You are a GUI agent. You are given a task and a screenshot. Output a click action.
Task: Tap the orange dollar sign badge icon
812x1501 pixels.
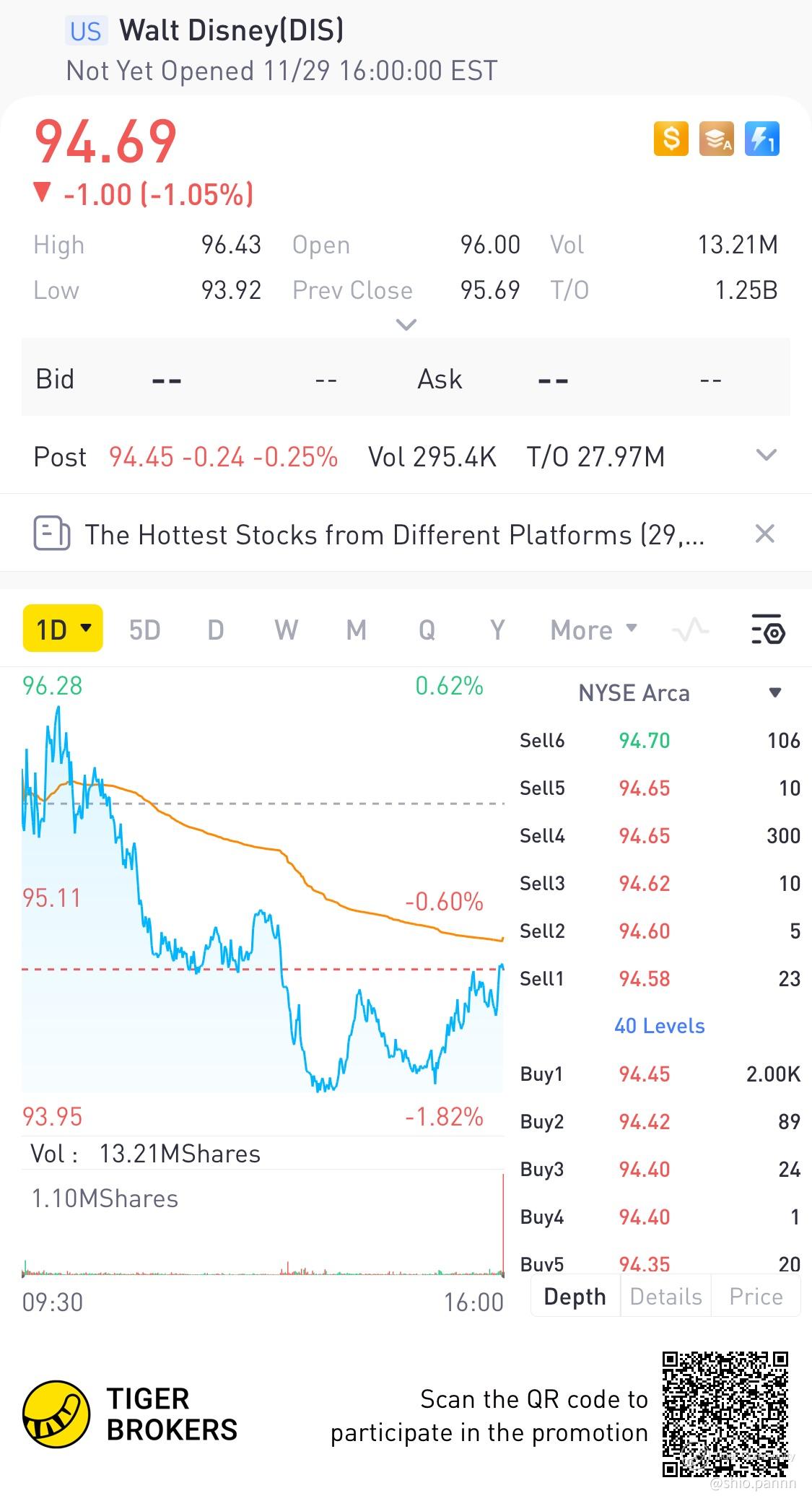click(x=671, y=138)
